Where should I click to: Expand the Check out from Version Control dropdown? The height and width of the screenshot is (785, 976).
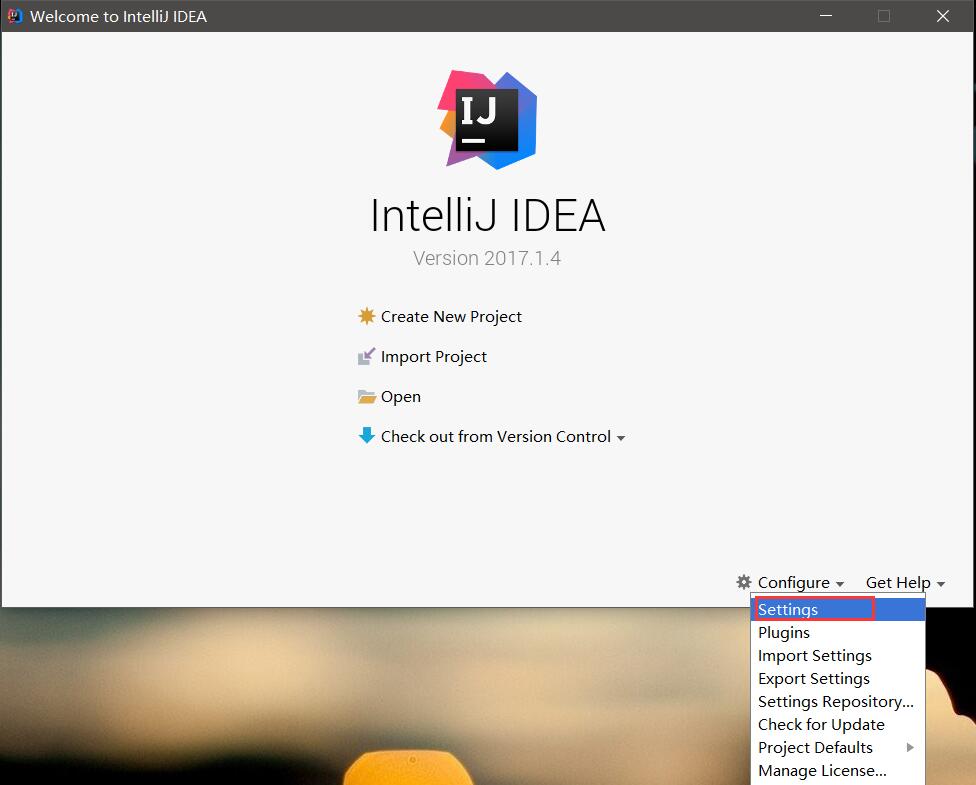click(622, 437)
